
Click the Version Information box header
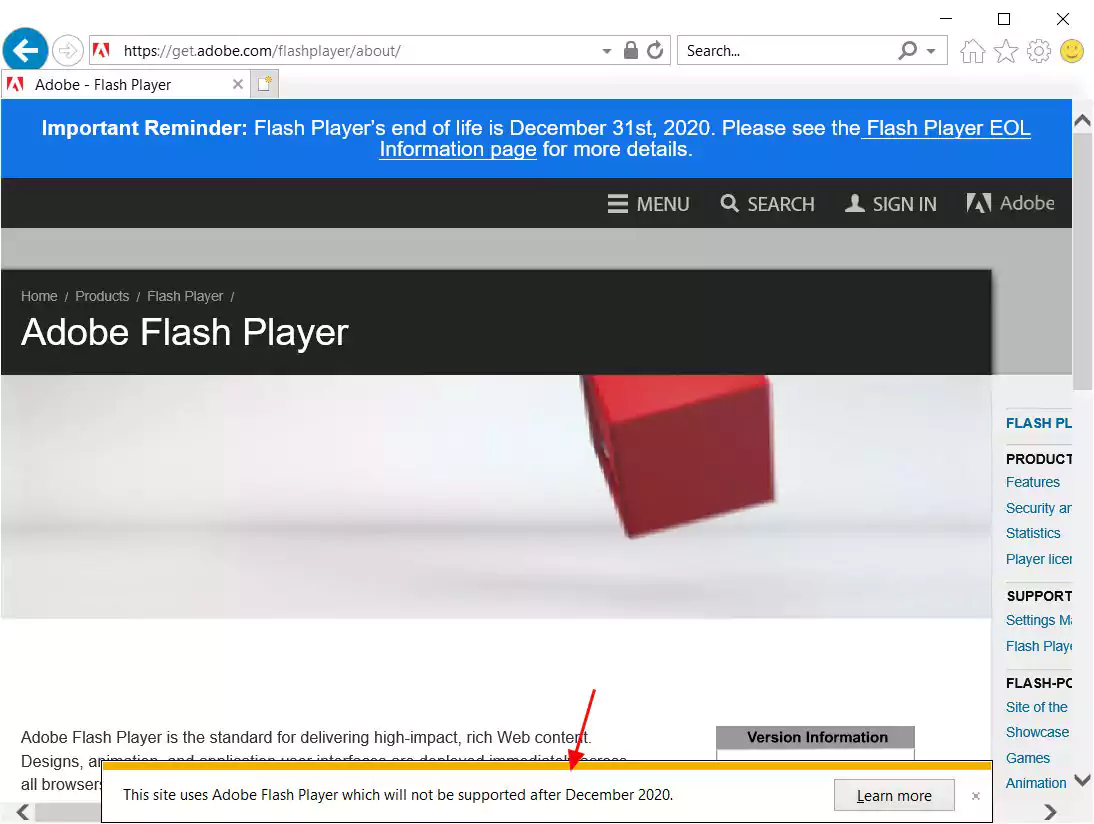[816, 737]
